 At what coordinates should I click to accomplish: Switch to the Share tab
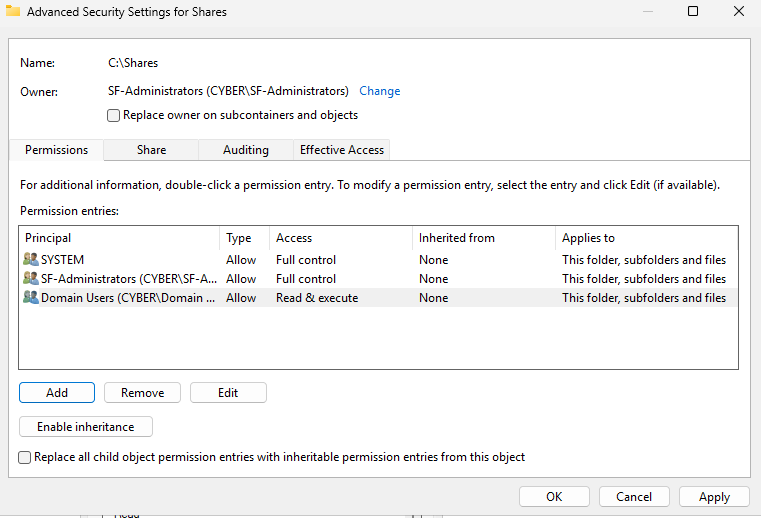coord(152,150)
